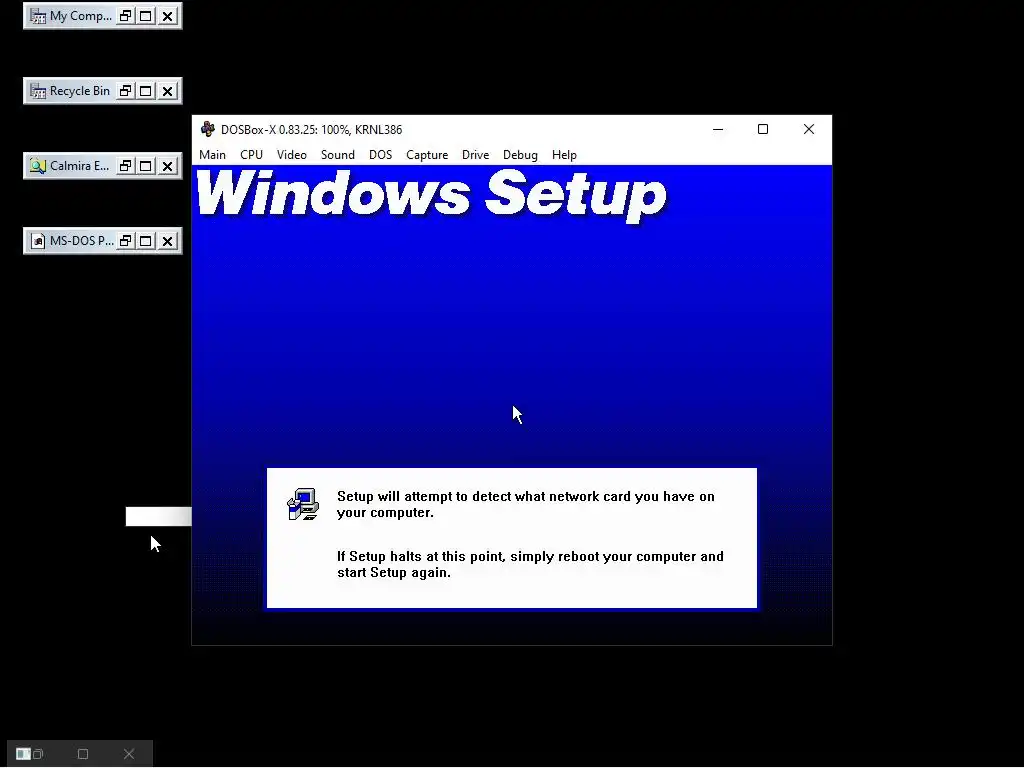Click the Calmira Explorer minimized window icon
This screenshot has height=768, width=1024.
point(38,166)
